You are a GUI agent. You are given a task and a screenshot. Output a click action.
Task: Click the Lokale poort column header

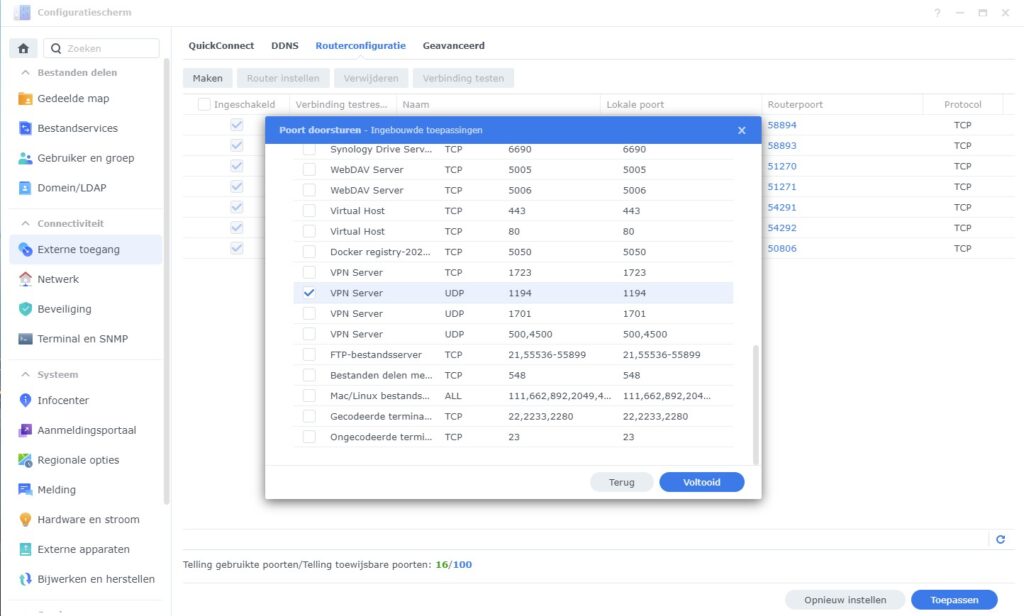coord(680,105)
